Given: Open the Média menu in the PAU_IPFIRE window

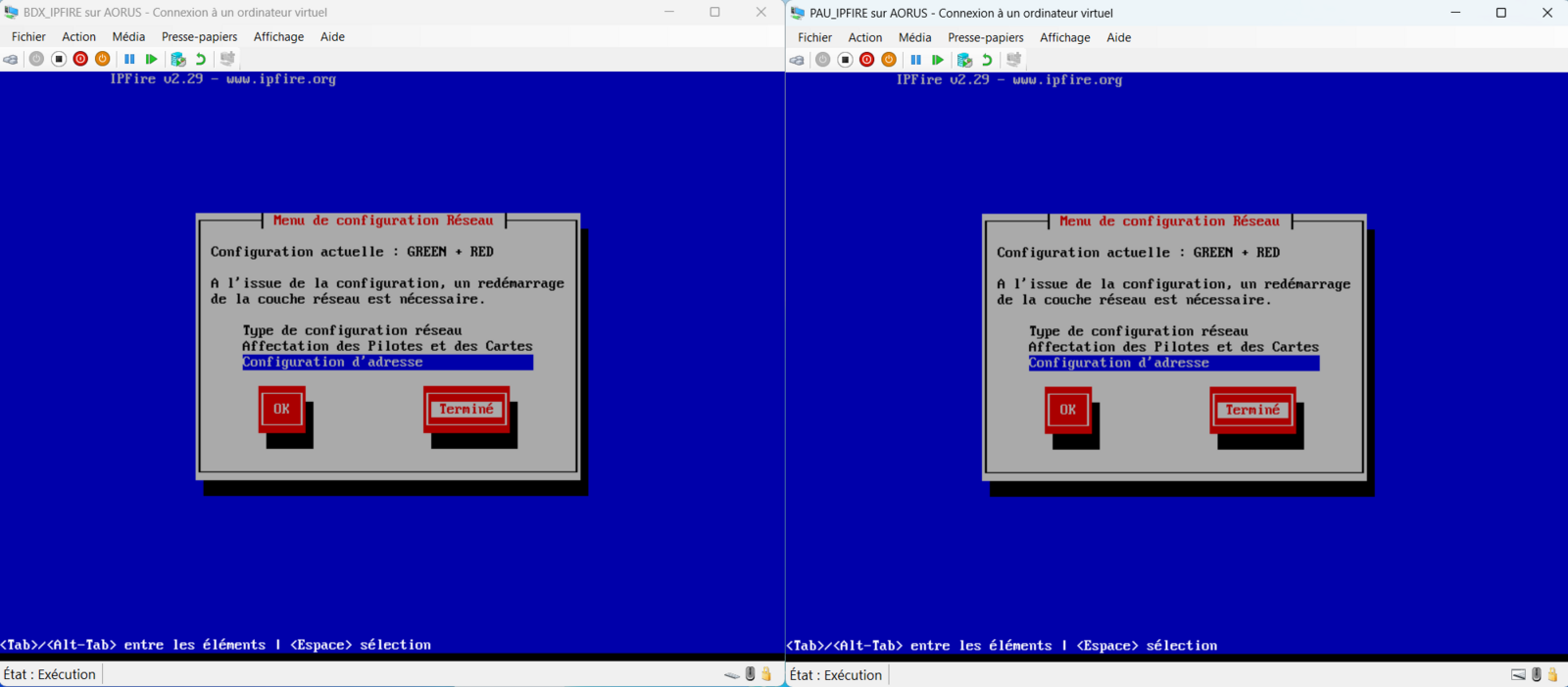Looking at the screenshot, I should coord(914,37).
